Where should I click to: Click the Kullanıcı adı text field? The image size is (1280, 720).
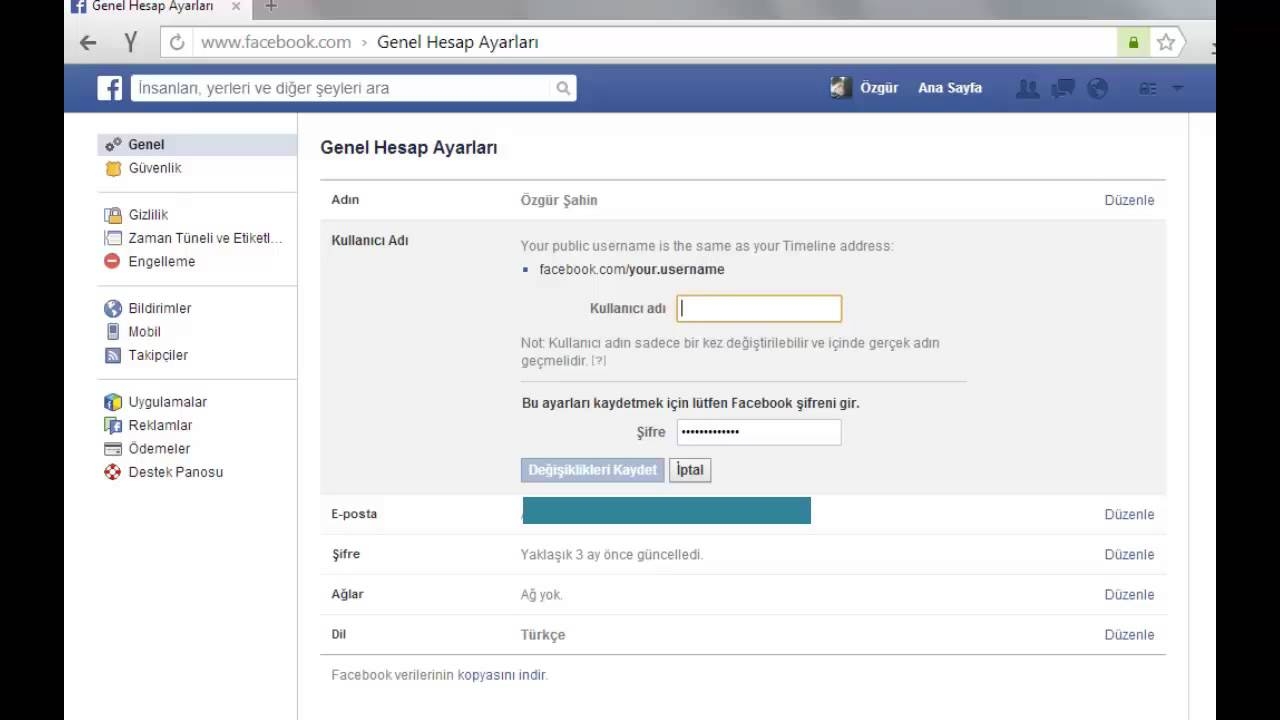coord(759,309)
